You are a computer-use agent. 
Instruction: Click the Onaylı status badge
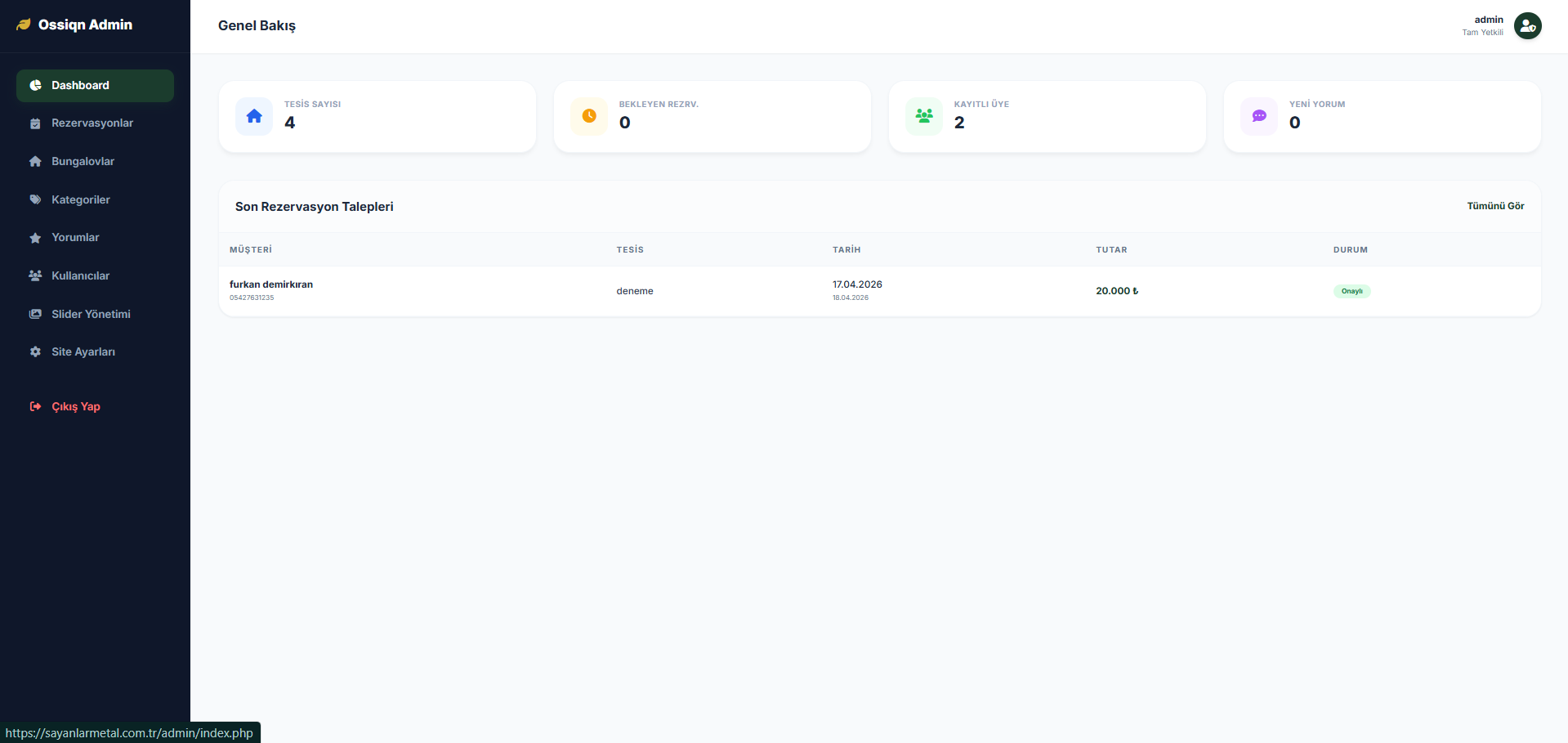pyautogui.click(x=1352, y=291)
